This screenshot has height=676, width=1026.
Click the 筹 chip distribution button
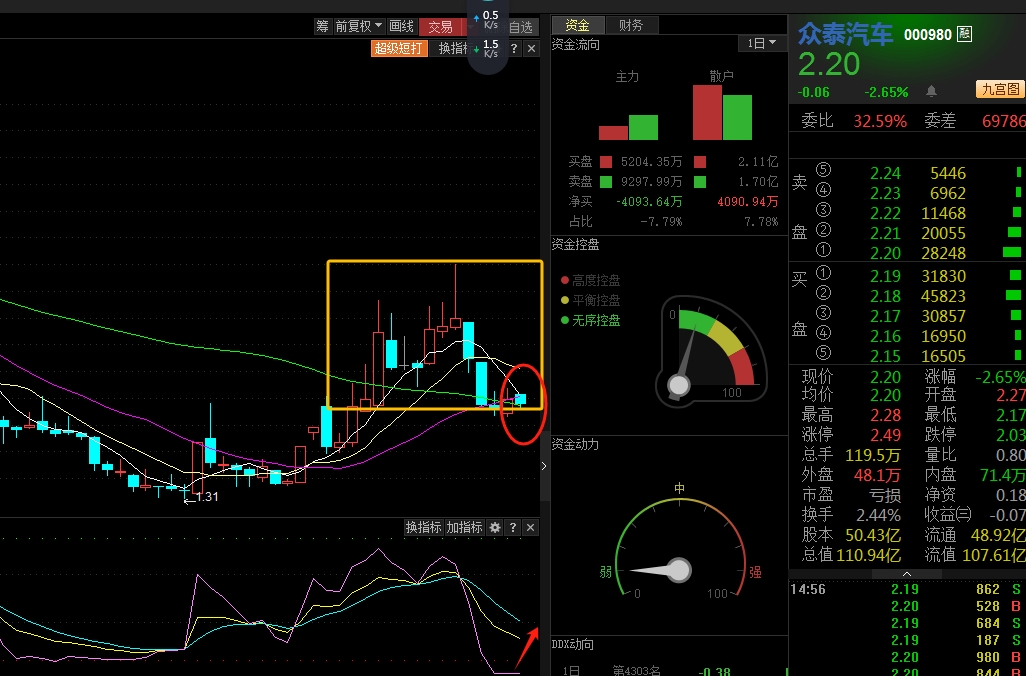coord(323,26)
